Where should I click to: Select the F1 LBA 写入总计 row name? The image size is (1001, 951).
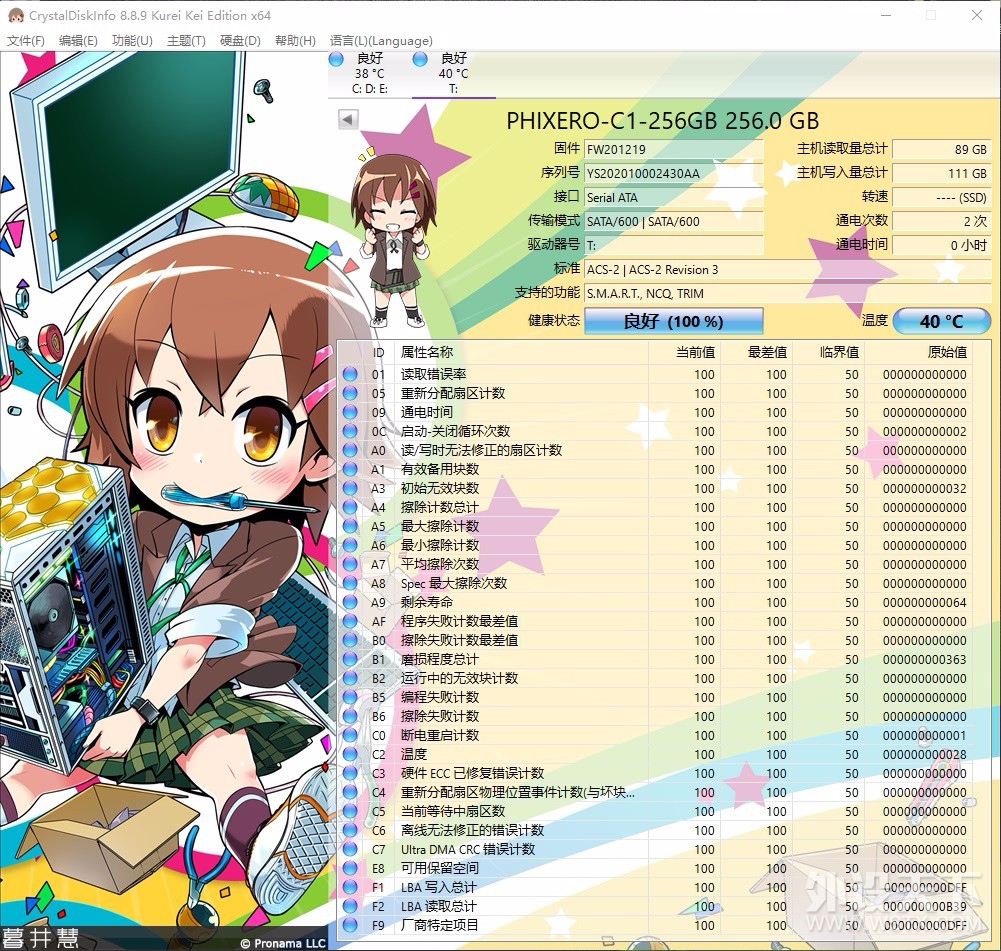click(x=439, y=887)
